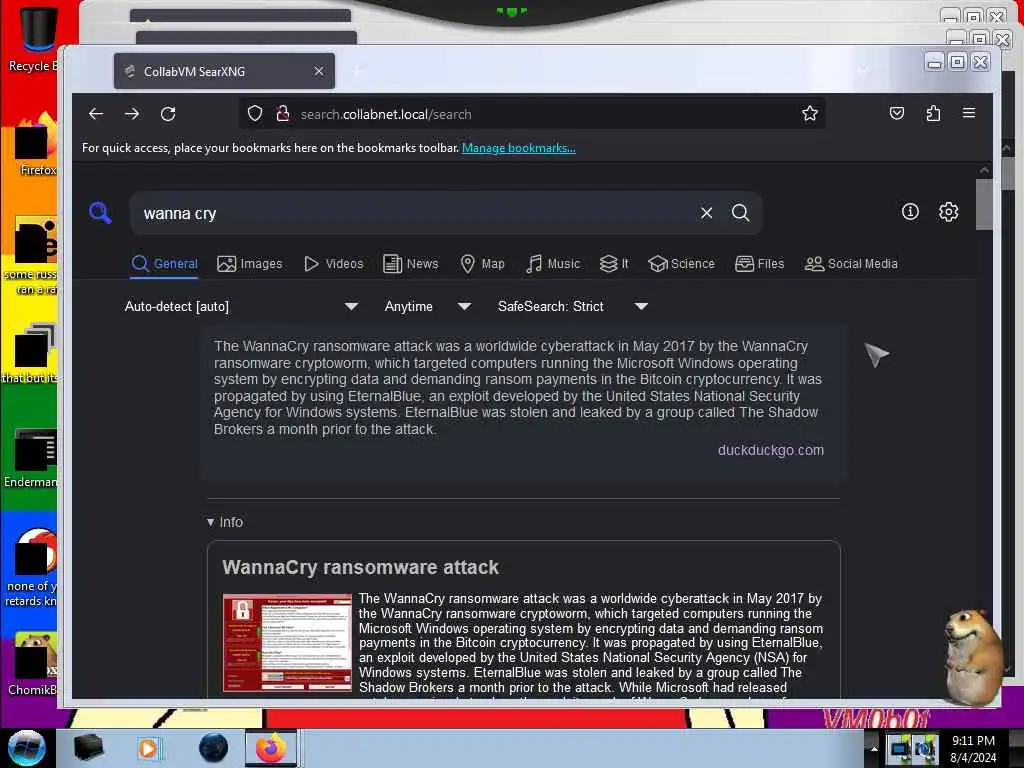1024x768 pixels.
Task: Open the Extensions puzzle icon
Action: [933, 114]
